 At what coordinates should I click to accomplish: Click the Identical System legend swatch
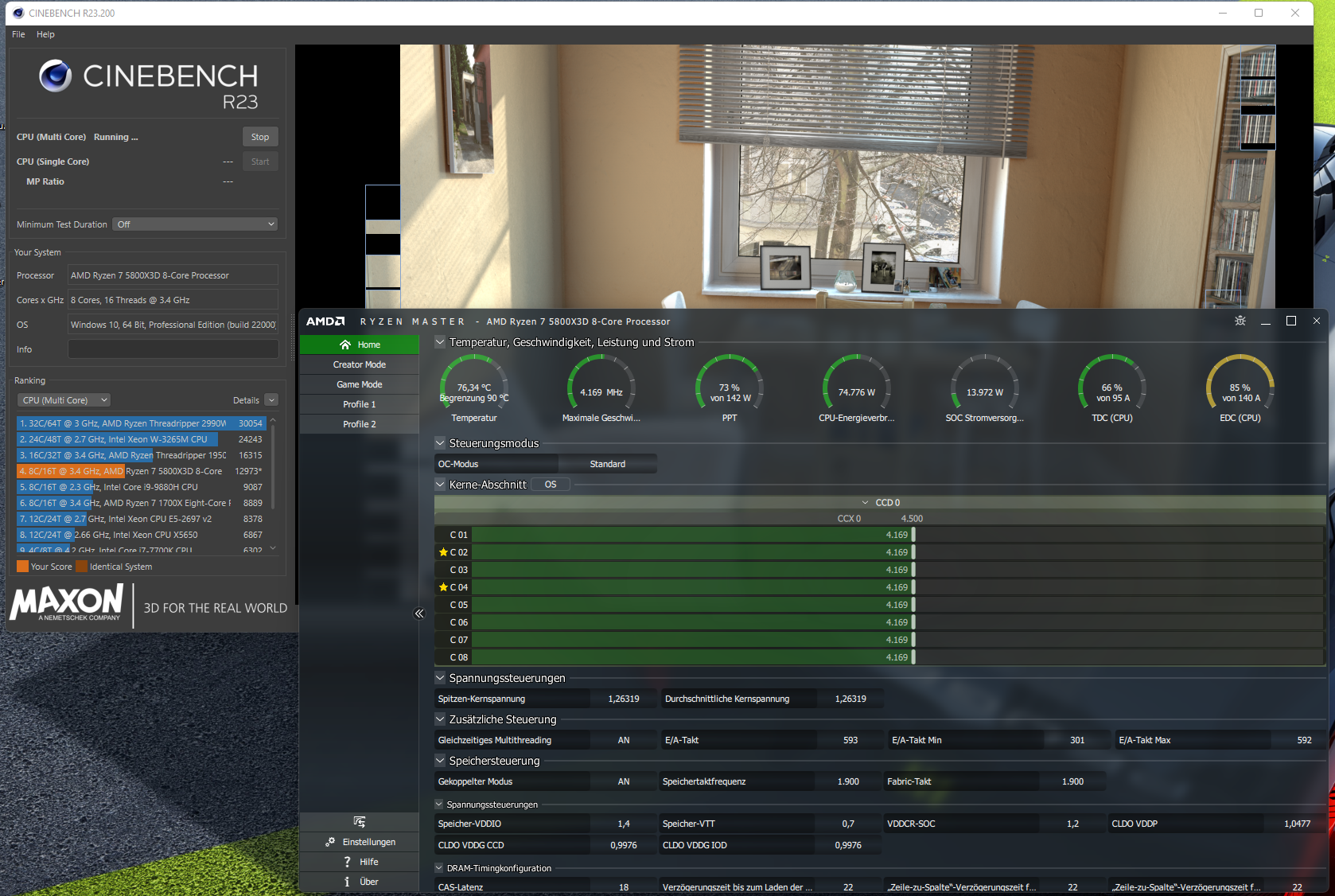coord(81,567)
